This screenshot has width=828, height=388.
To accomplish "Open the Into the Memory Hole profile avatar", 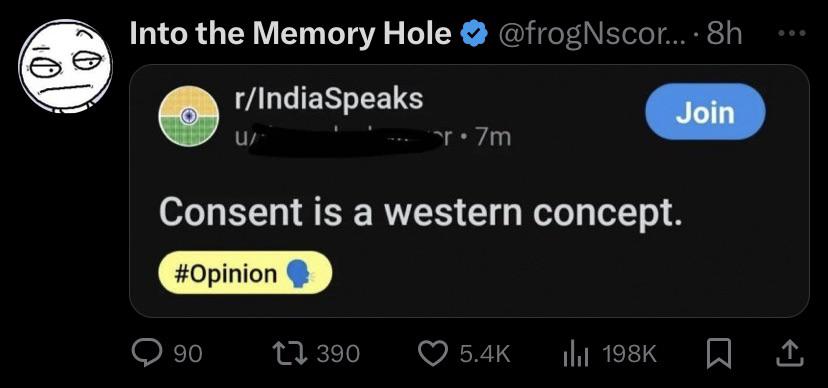I will click(65, 66).
